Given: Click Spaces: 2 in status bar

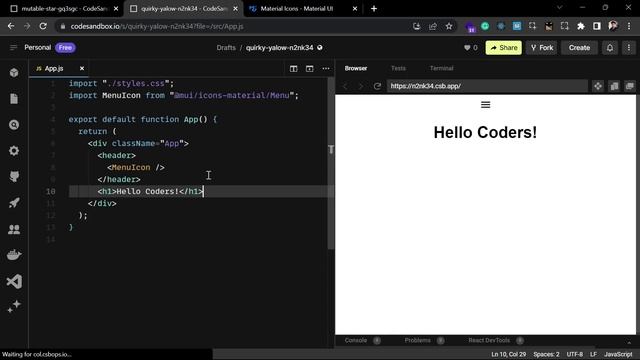Looking at the screenshot, I should pyautogui.click(x=546, y=354).
